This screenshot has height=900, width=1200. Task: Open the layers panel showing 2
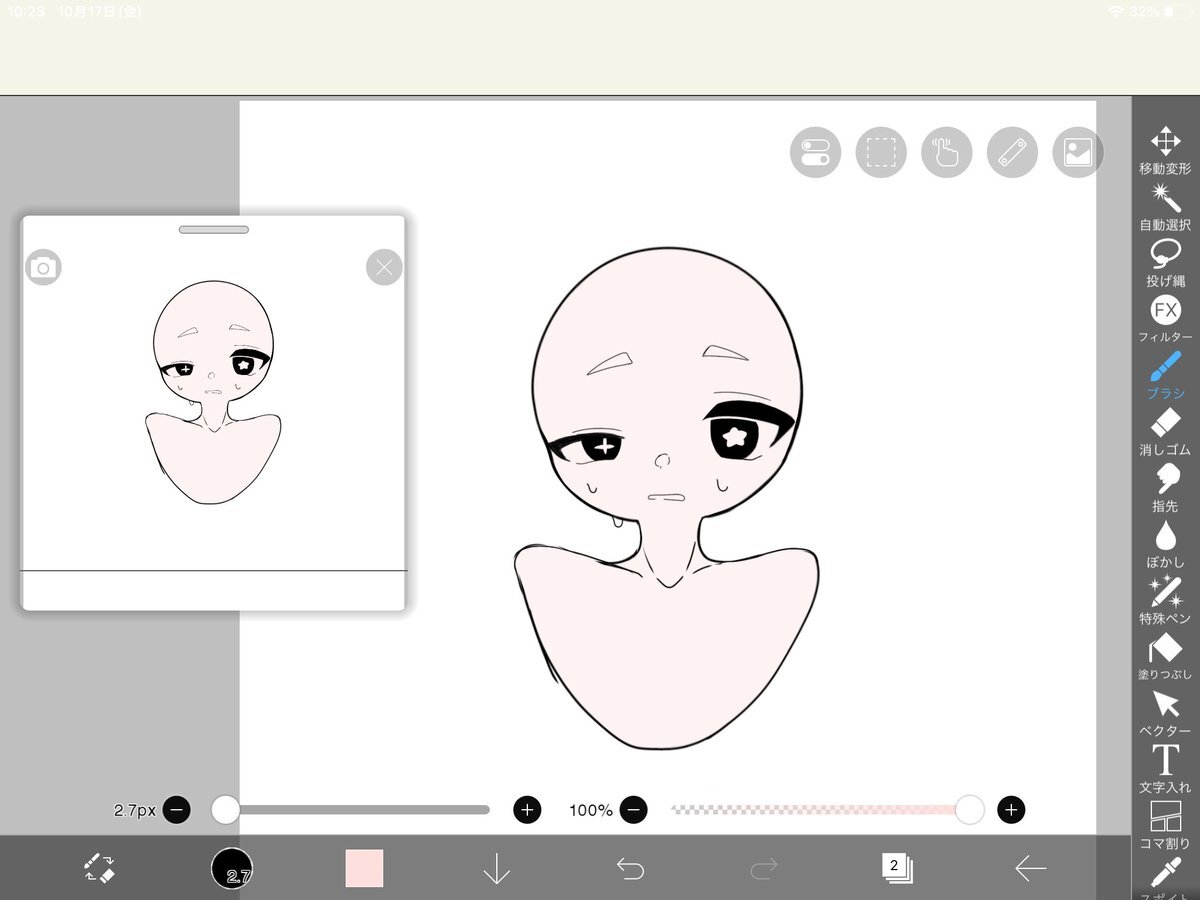(x=896, y=868)
